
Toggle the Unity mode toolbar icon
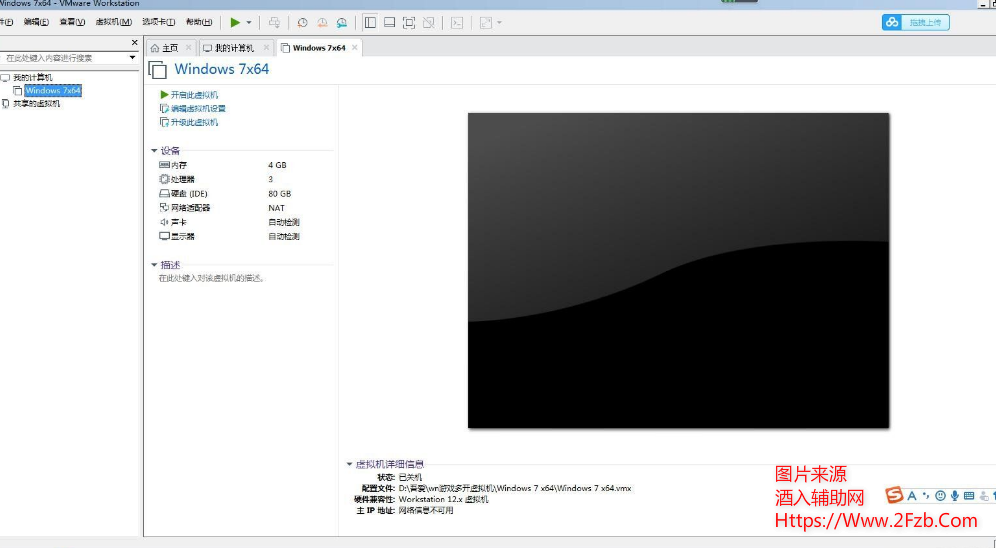(x=428, y=22)
